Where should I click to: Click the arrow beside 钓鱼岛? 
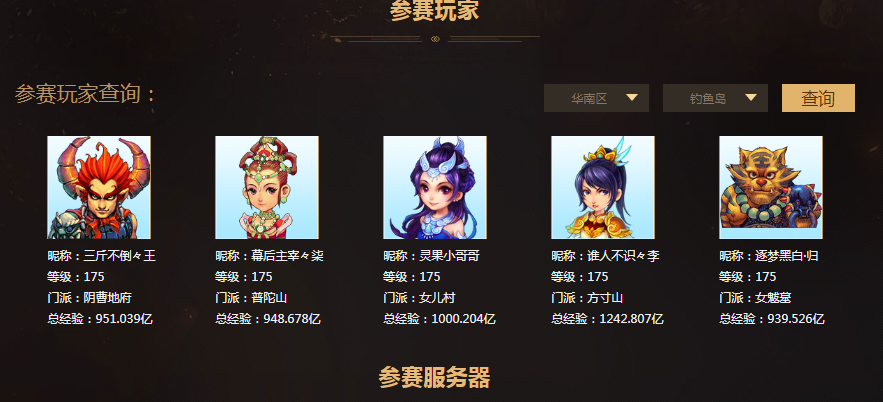751,97
